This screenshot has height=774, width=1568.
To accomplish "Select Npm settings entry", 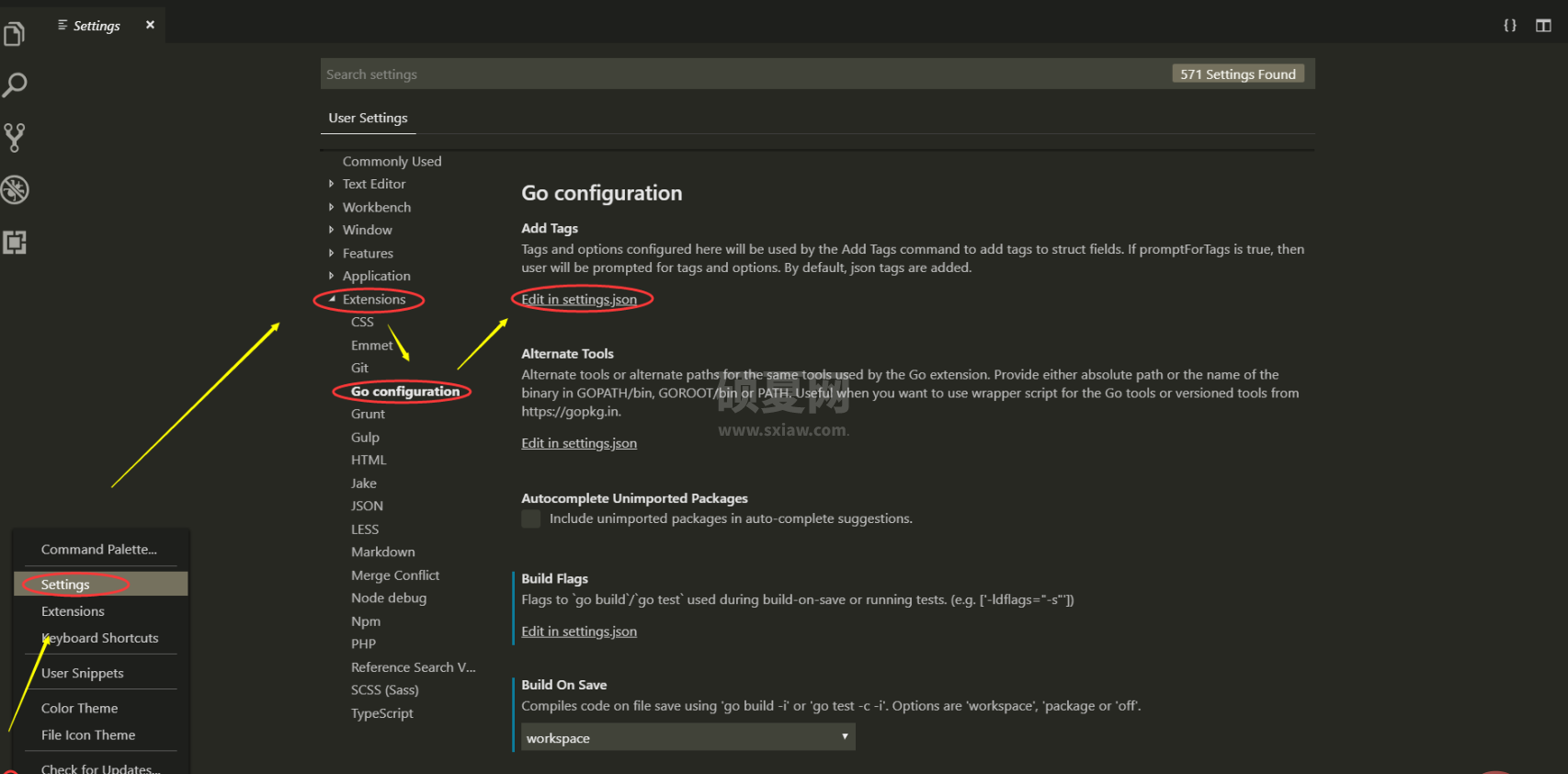I will pos(365,620).
